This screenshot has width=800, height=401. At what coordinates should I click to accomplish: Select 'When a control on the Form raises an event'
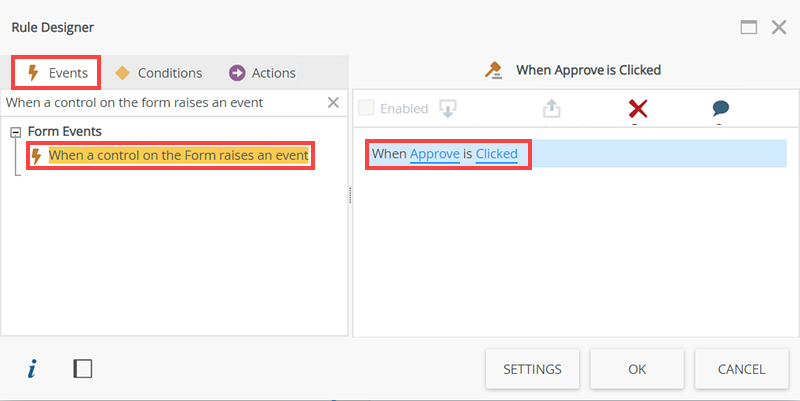178,156
